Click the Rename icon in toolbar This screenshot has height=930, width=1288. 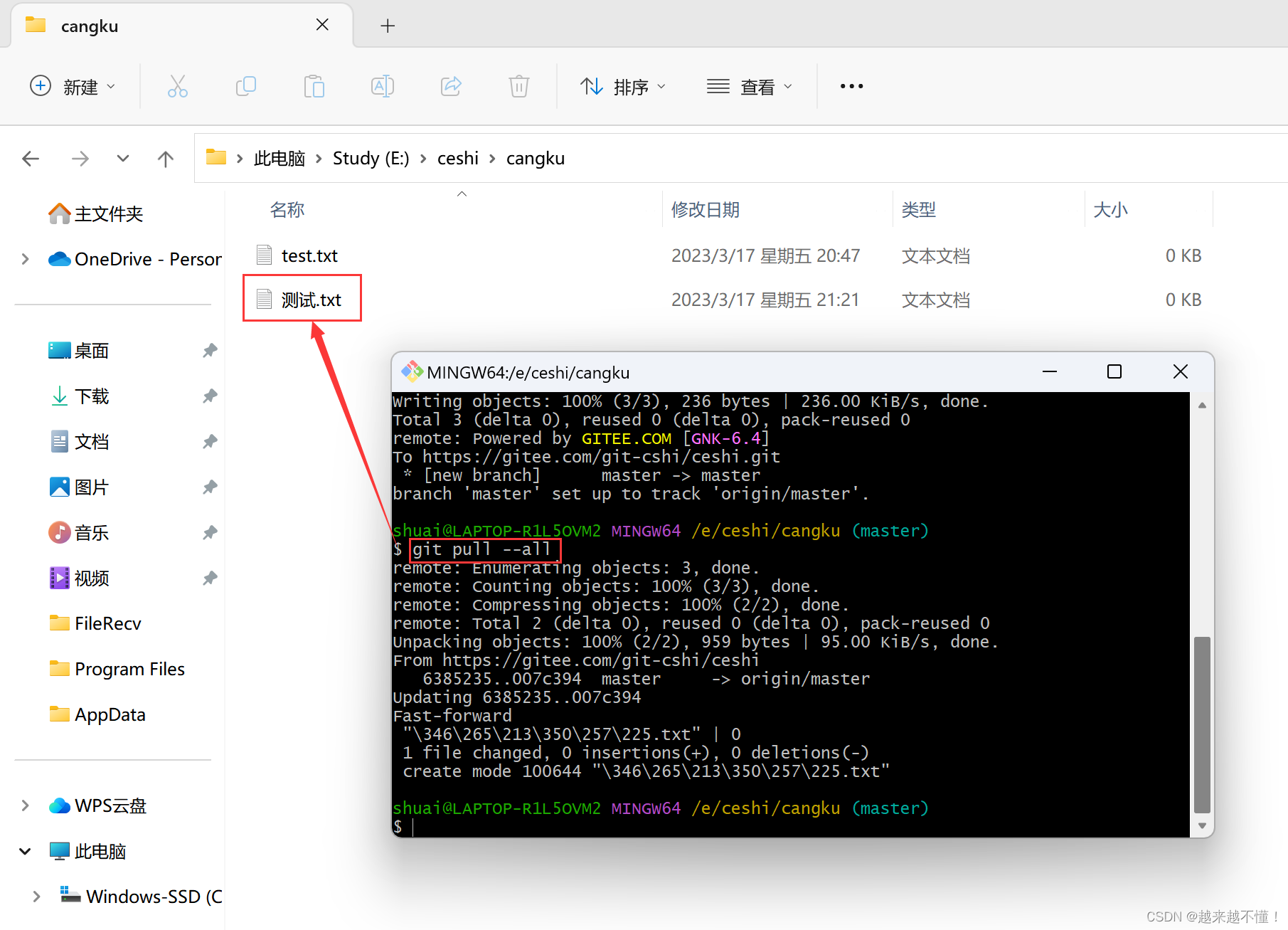click(383, 86)
